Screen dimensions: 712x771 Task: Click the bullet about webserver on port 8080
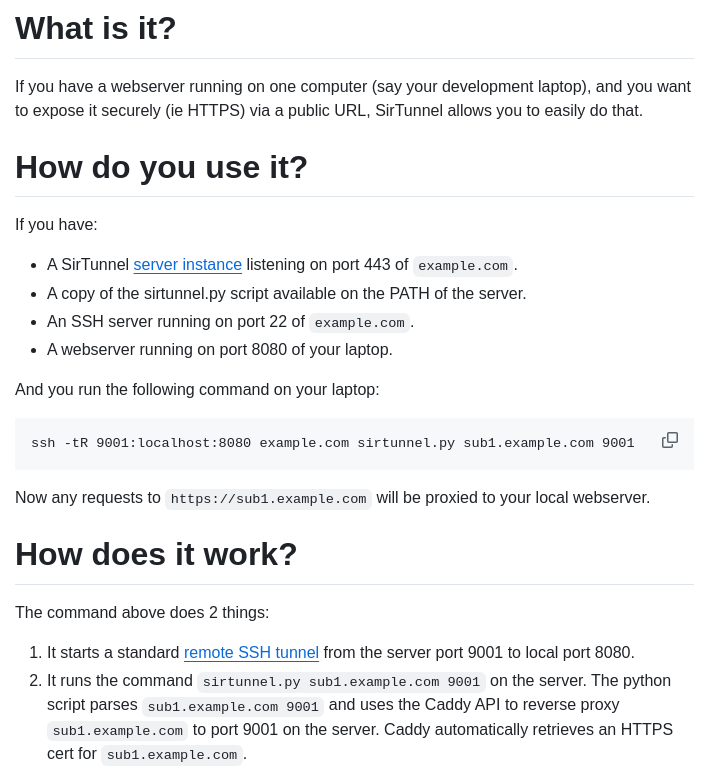coord(220,350)
